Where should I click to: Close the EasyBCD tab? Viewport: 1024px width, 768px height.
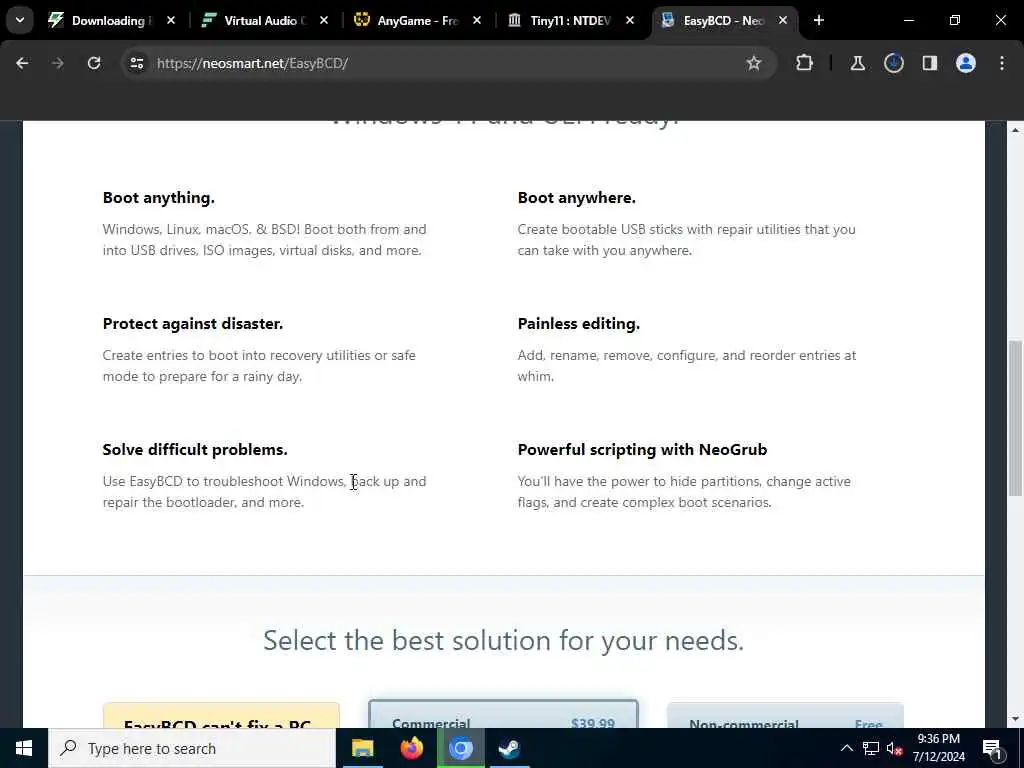pos(783,21)
